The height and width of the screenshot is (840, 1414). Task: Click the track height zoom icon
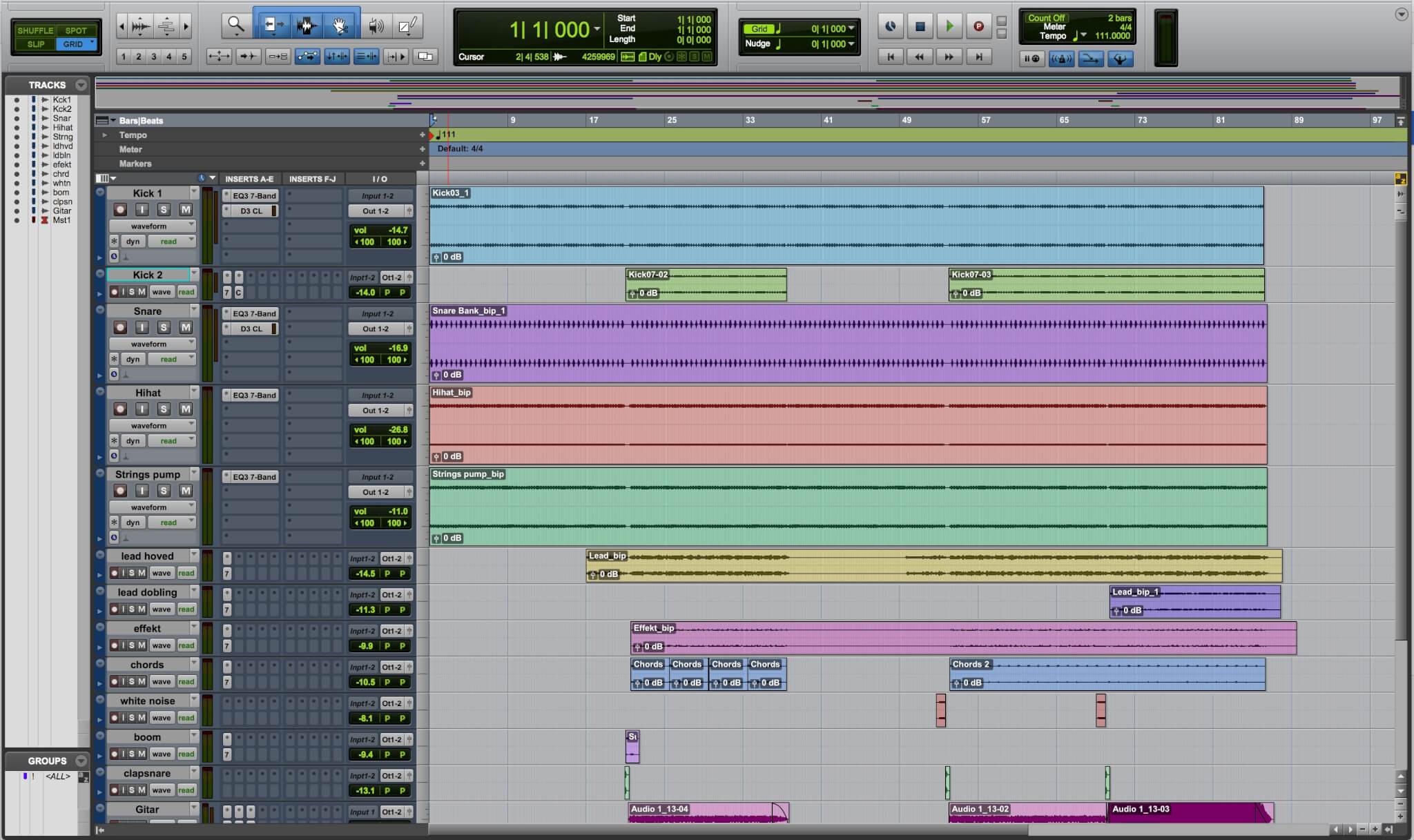166,27
